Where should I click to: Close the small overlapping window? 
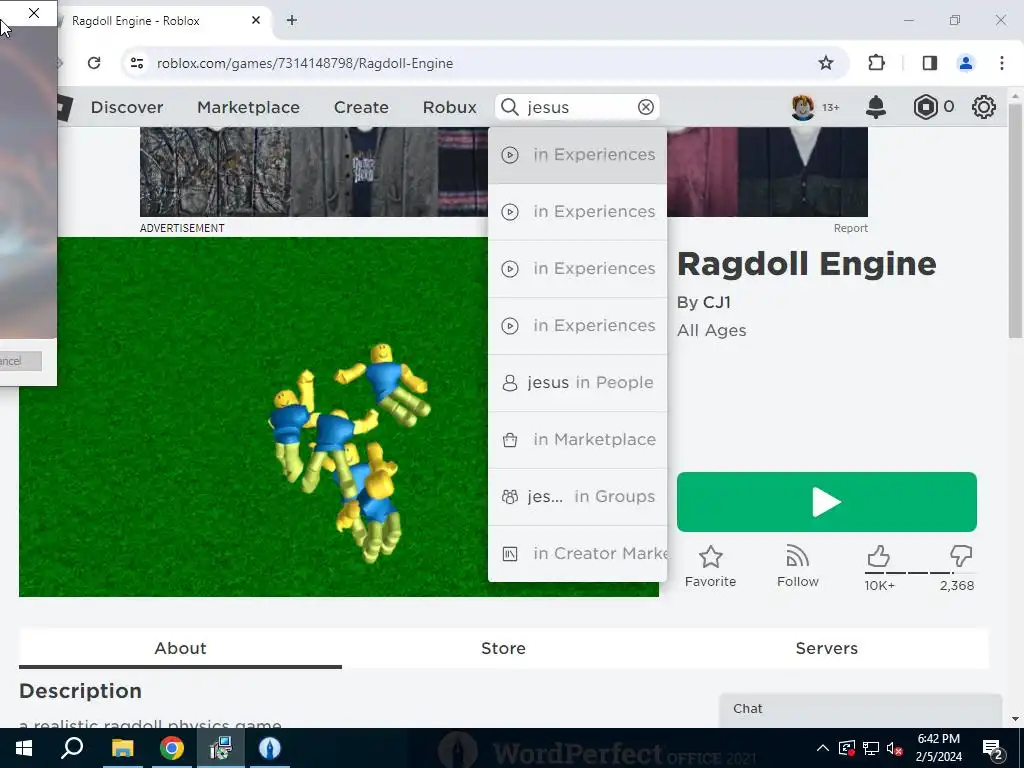pos(34,12)
